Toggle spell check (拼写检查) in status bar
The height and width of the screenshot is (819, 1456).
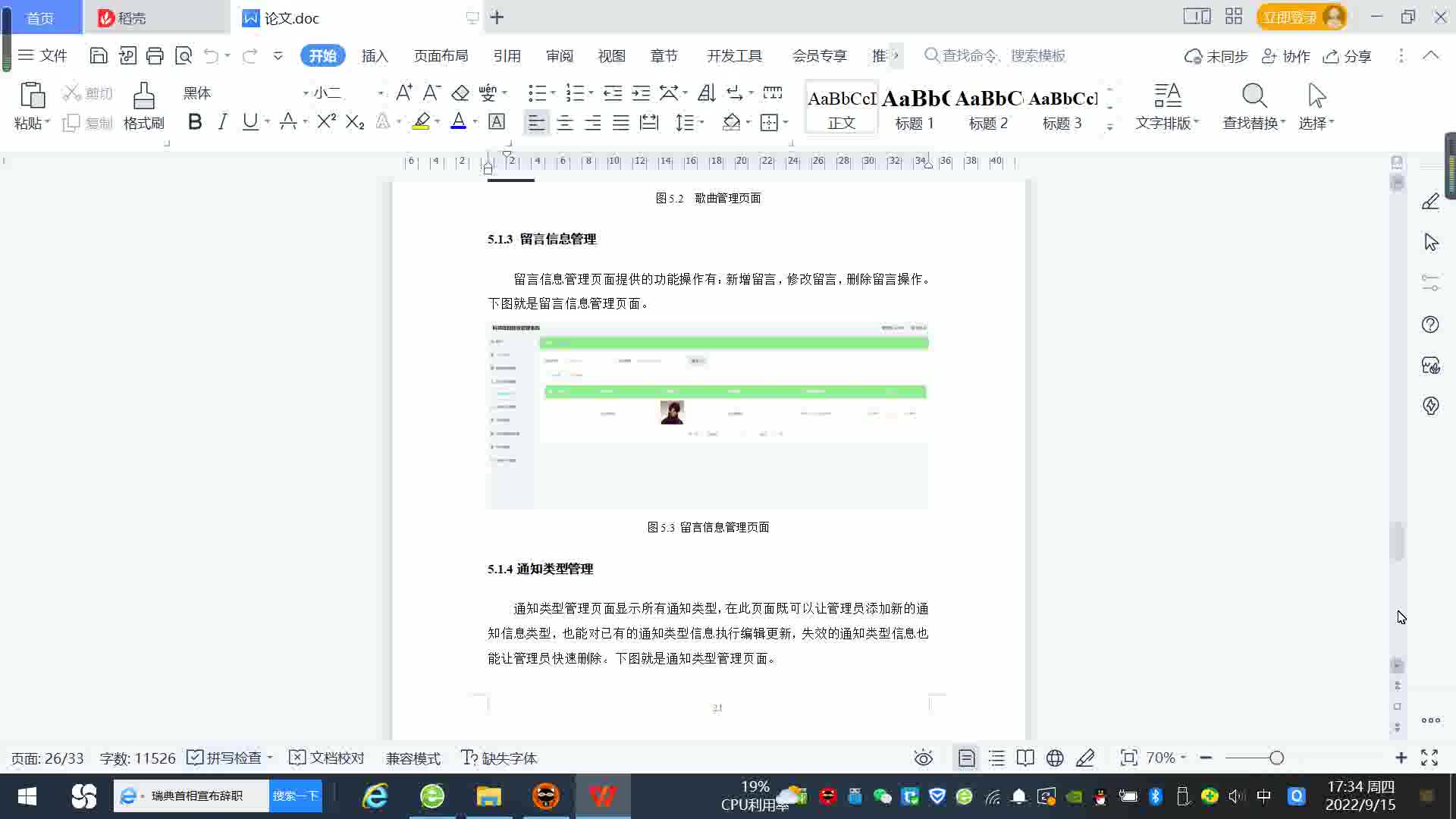[229, 758]
